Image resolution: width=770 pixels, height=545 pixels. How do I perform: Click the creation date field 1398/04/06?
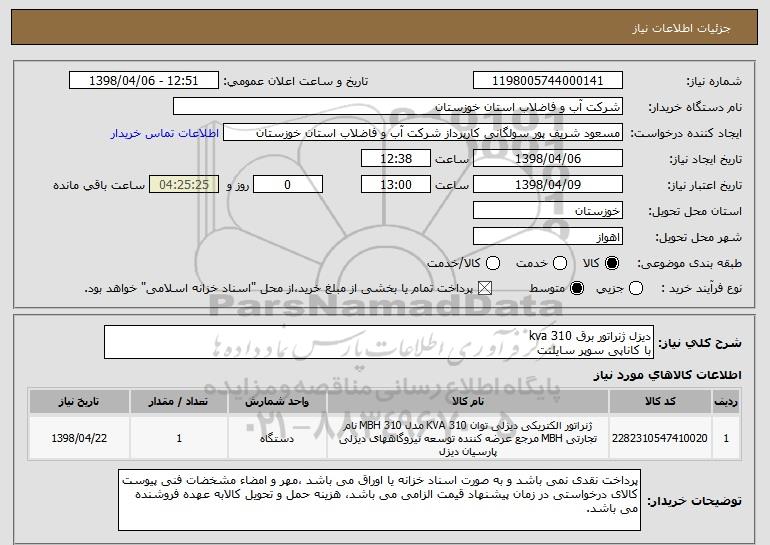(548, 159)
